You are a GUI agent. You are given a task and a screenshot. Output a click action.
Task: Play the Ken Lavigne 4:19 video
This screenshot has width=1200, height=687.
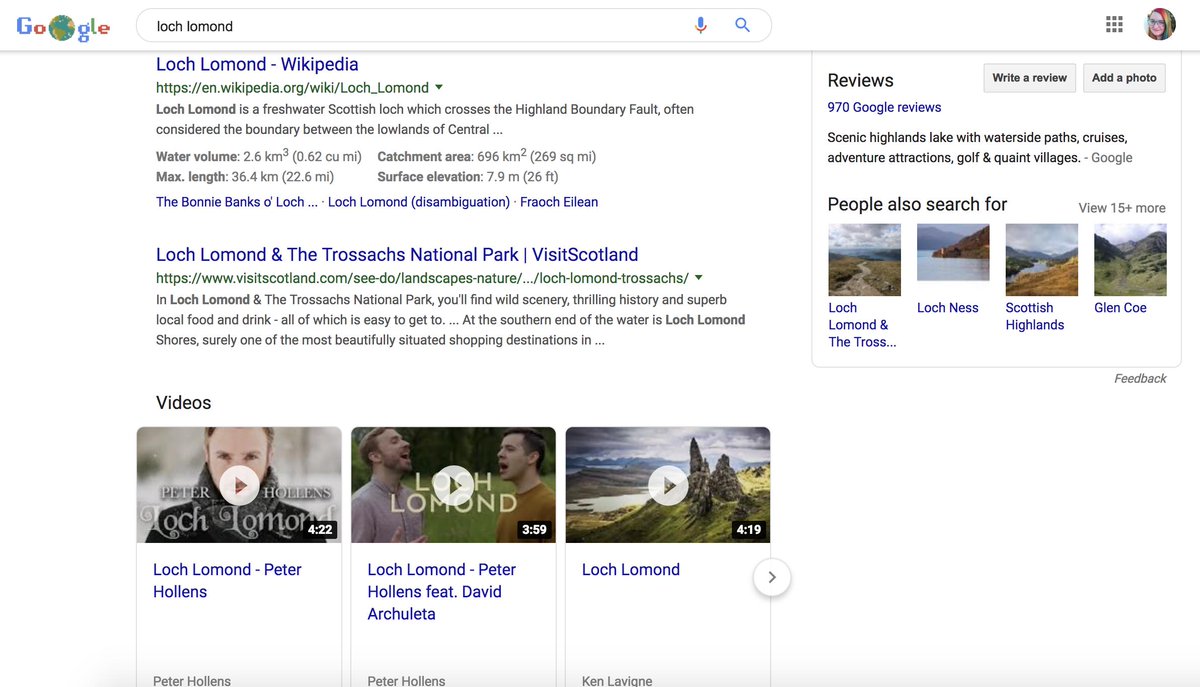click(668, 485)
